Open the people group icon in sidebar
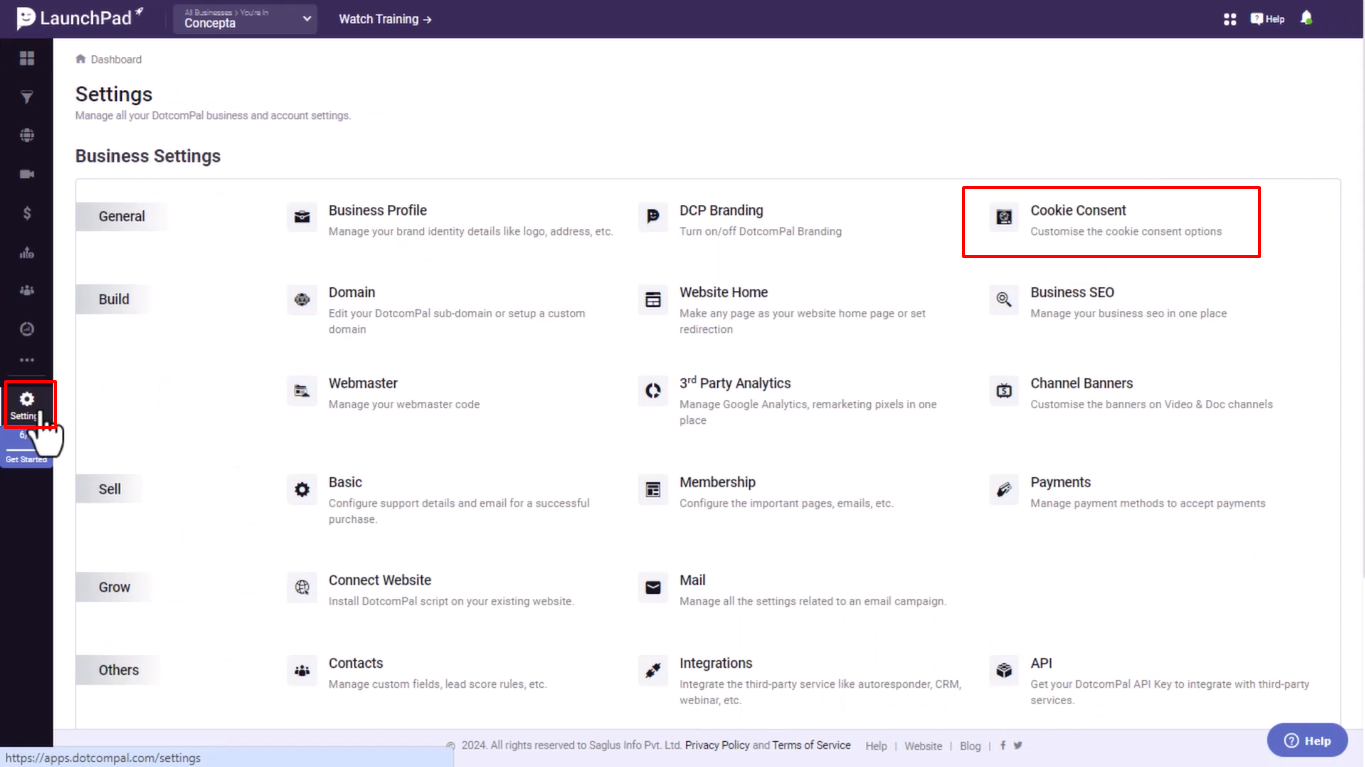This screenshot has height=767, width=1365. [27, 290]
